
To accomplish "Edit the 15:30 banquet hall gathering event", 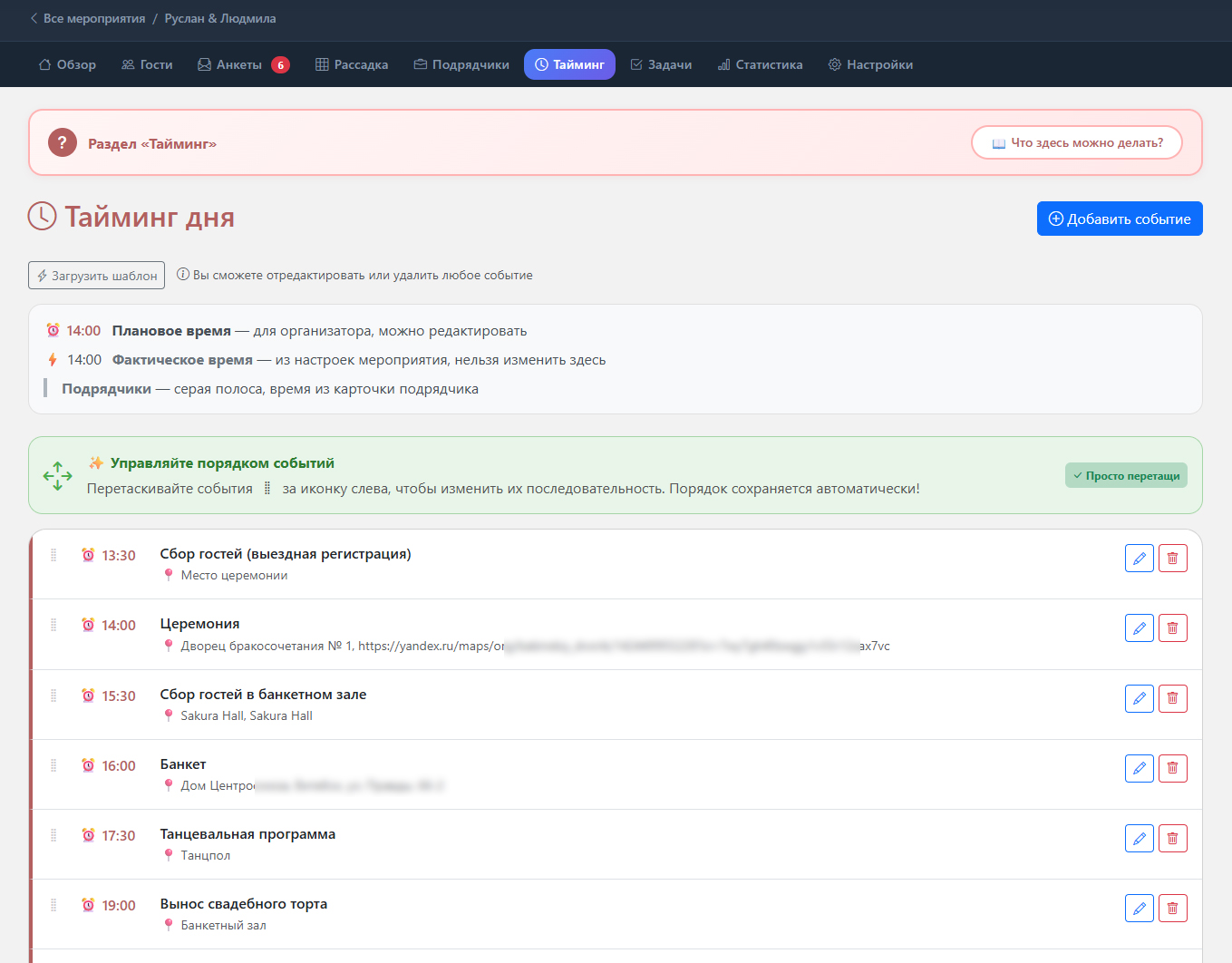I will pos(1140,698).
